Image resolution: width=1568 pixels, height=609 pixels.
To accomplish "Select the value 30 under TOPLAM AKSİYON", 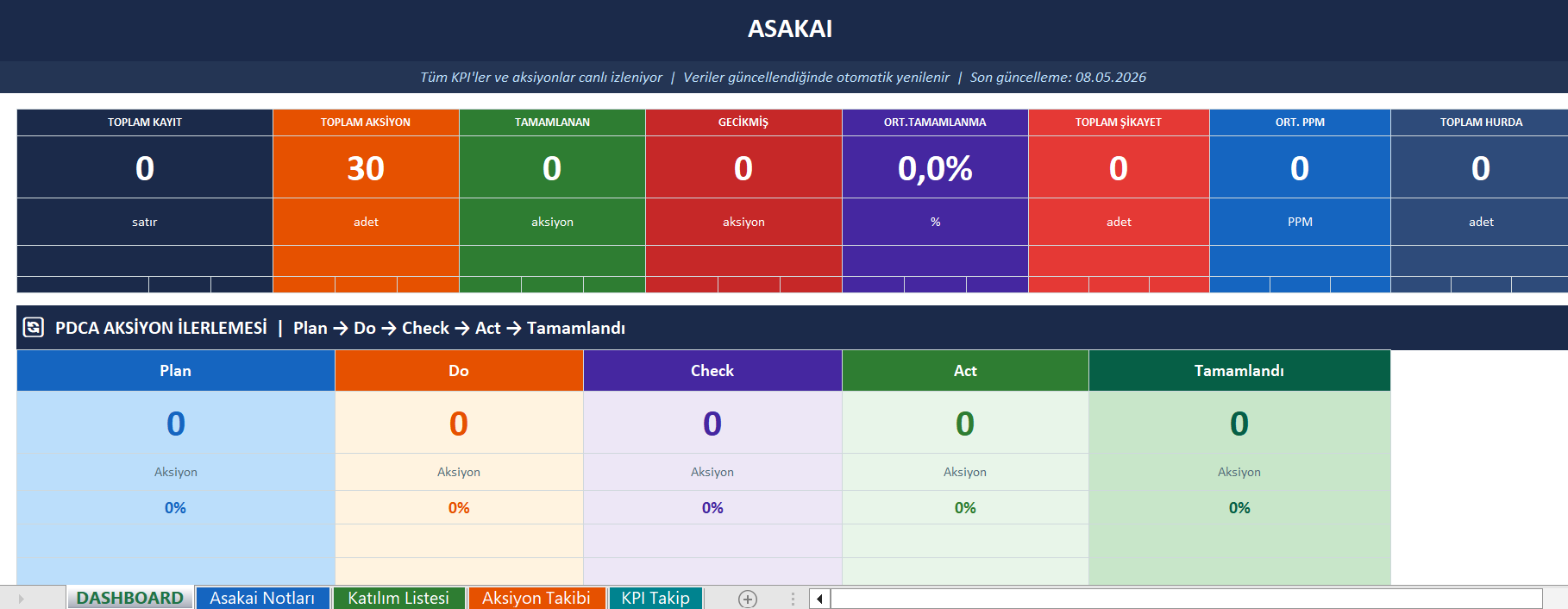I will pos(366,167).
